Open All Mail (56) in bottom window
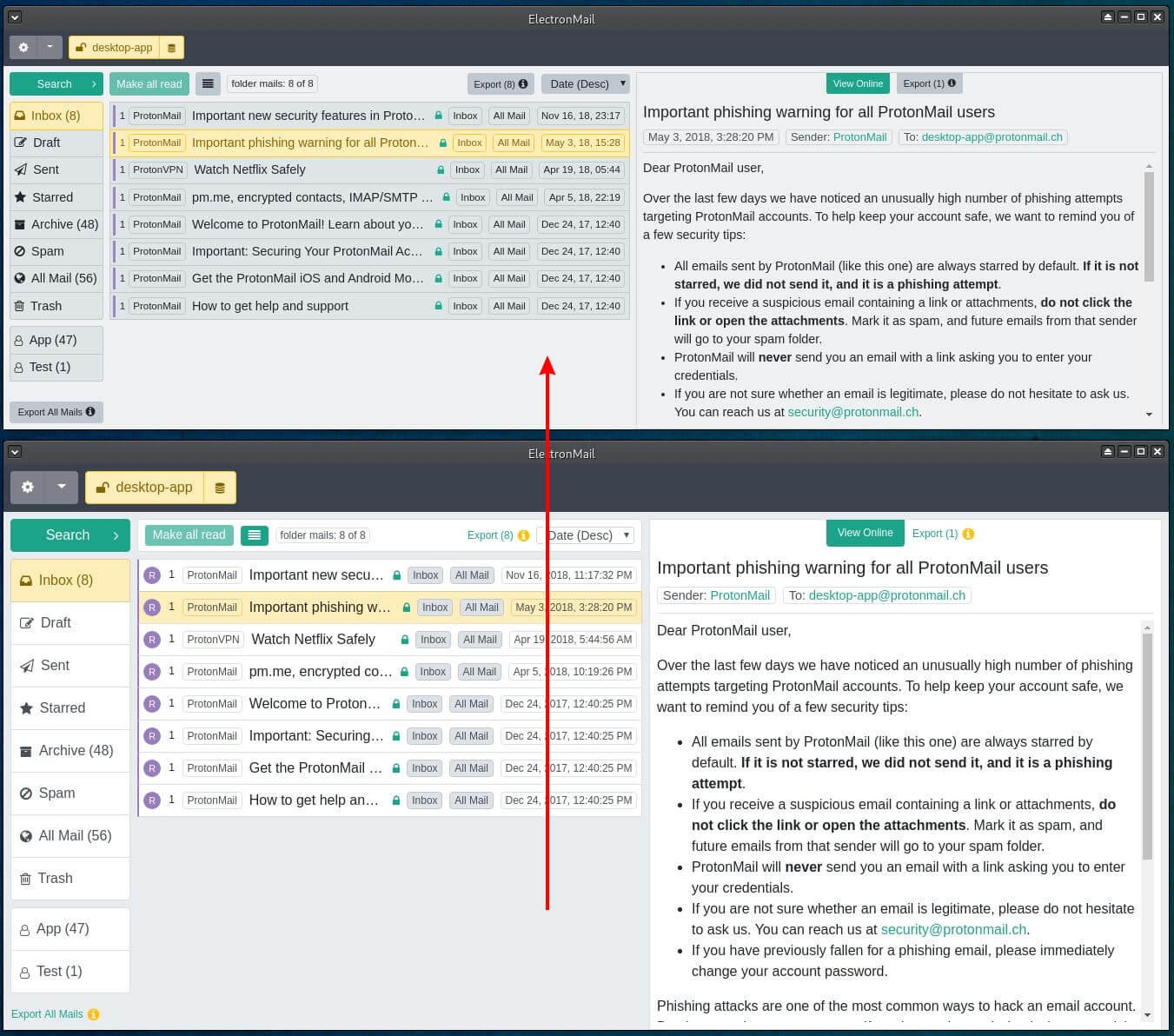This screenshot has width=1174, height=1036. click(70, 836)
